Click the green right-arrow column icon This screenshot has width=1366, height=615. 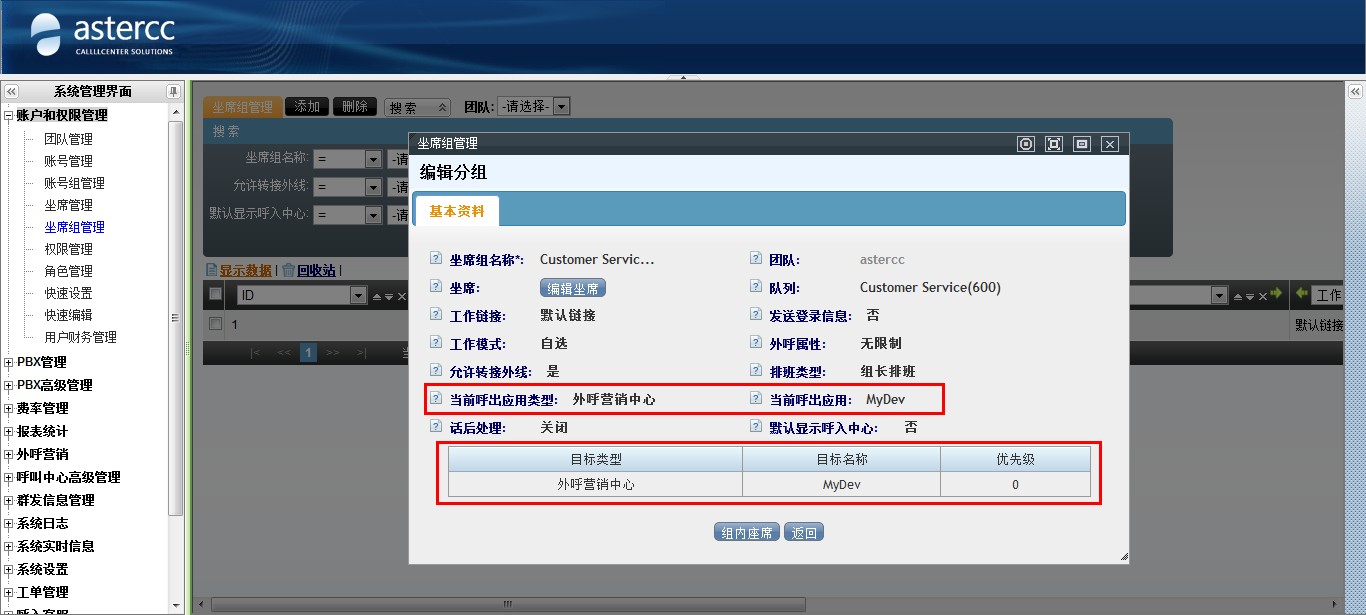(1276, 294)
